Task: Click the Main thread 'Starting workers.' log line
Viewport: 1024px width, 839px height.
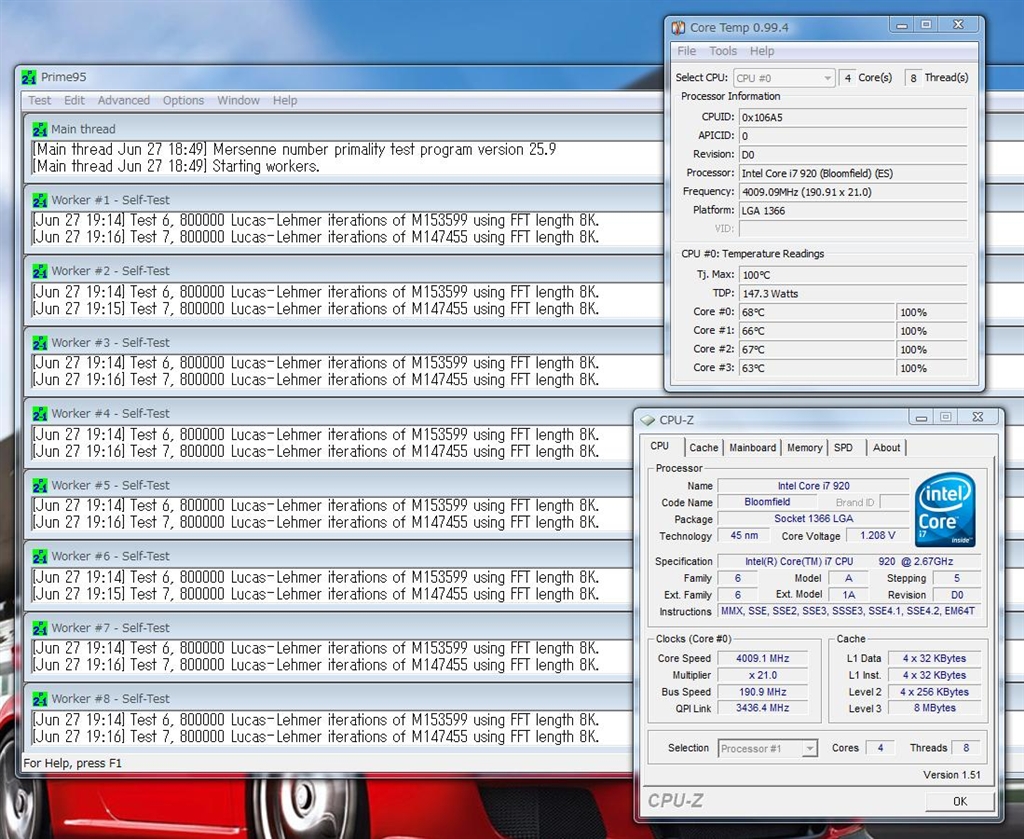Action: [x=176, y=166]
